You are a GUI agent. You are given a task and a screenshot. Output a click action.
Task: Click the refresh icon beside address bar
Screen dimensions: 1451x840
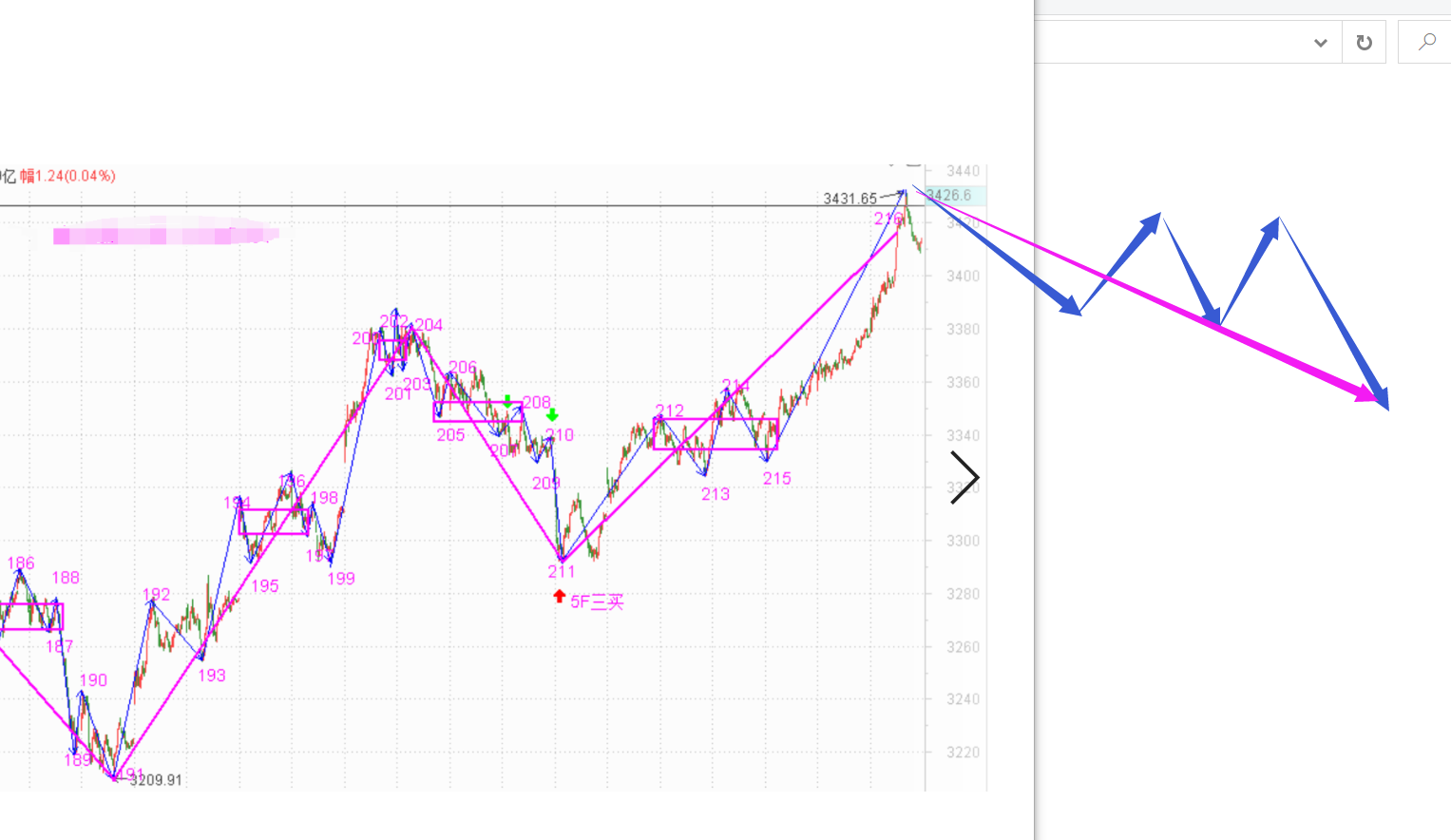(x=1364, y=43)
